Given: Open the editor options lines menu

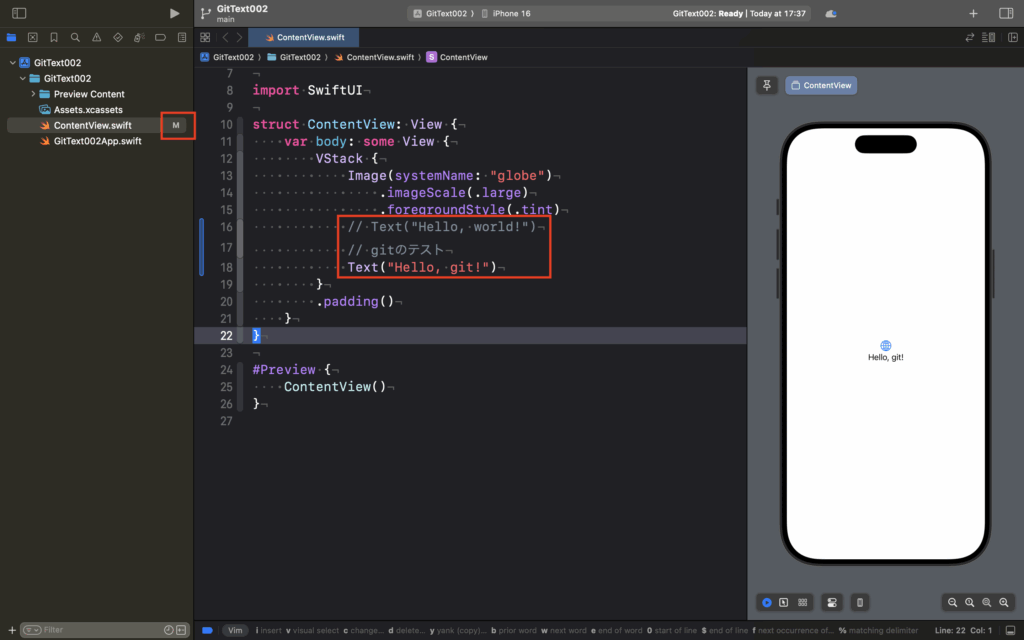Looking at the screenshot, I should coord(989,37).
